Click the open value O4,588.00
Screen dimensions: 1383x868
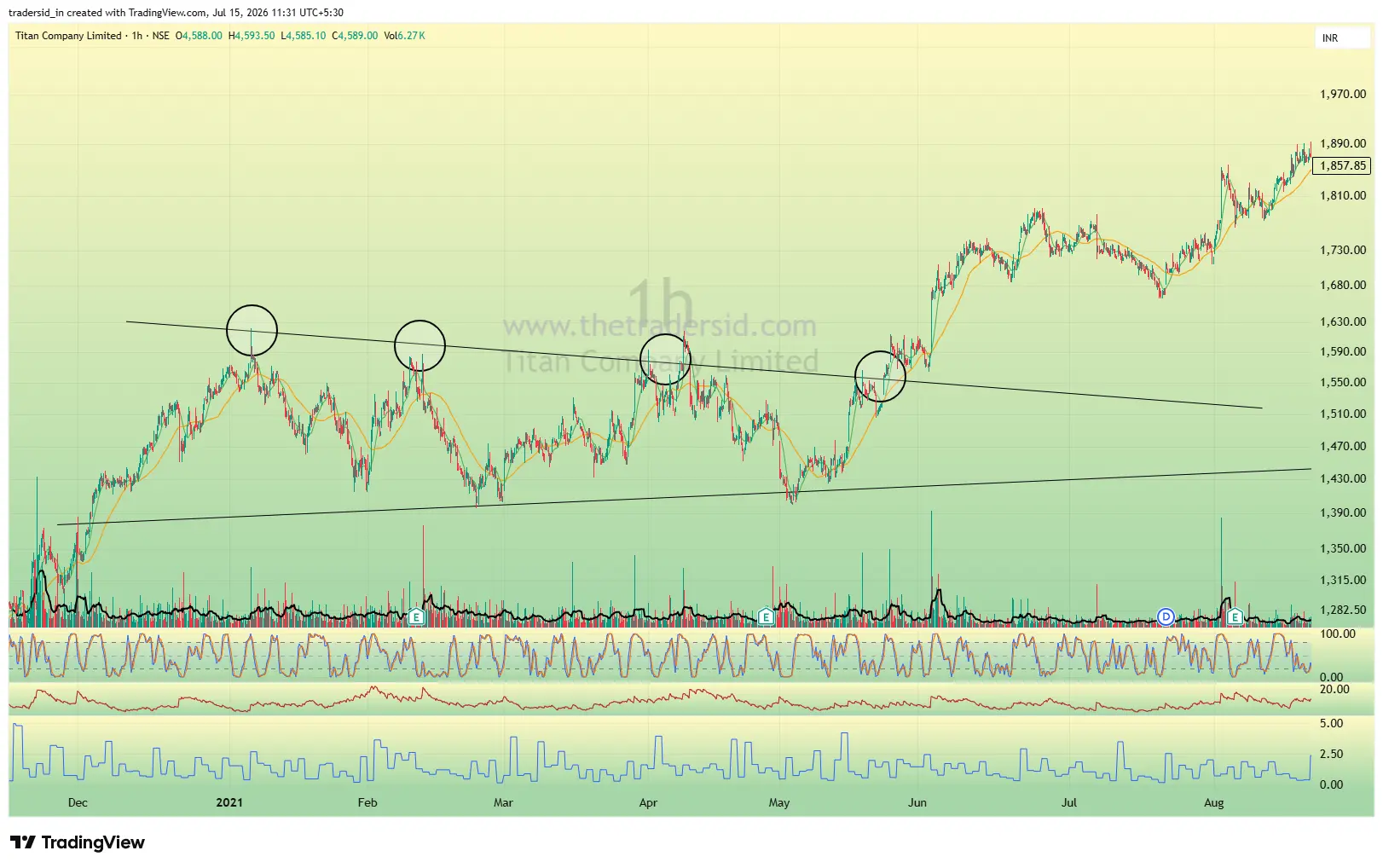point(199,36)
